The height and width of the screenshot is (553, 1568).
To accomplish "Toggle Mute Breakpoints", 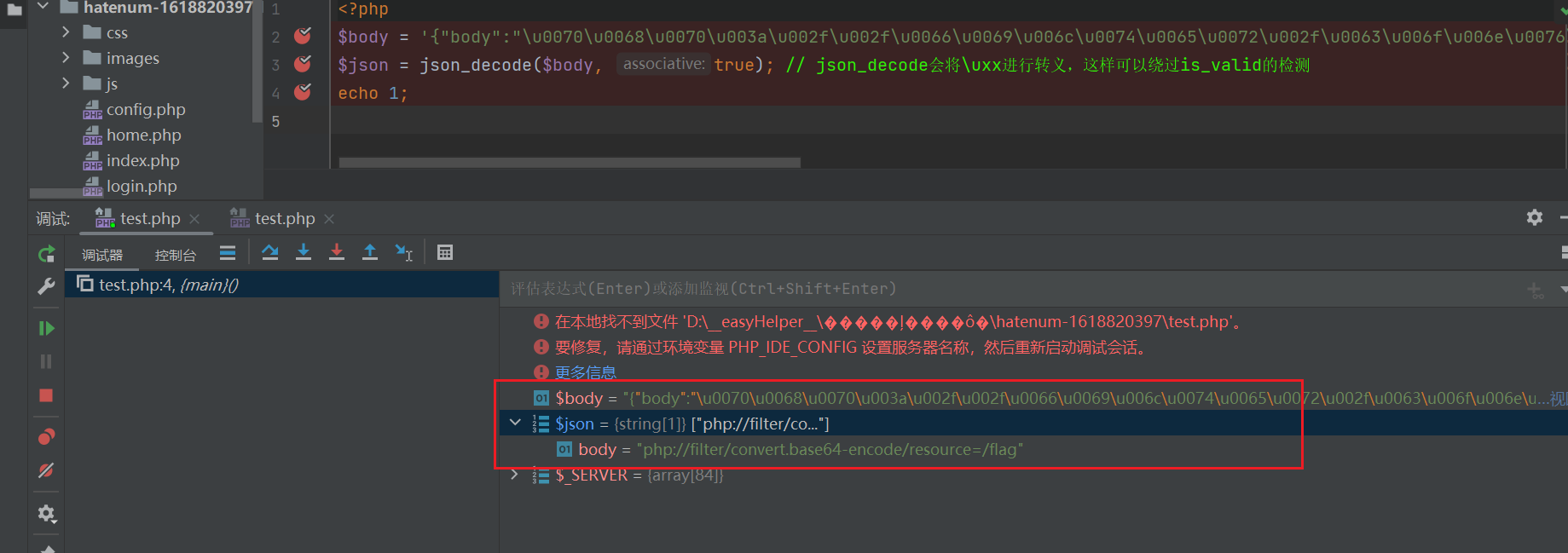I will tap(46, 470).
